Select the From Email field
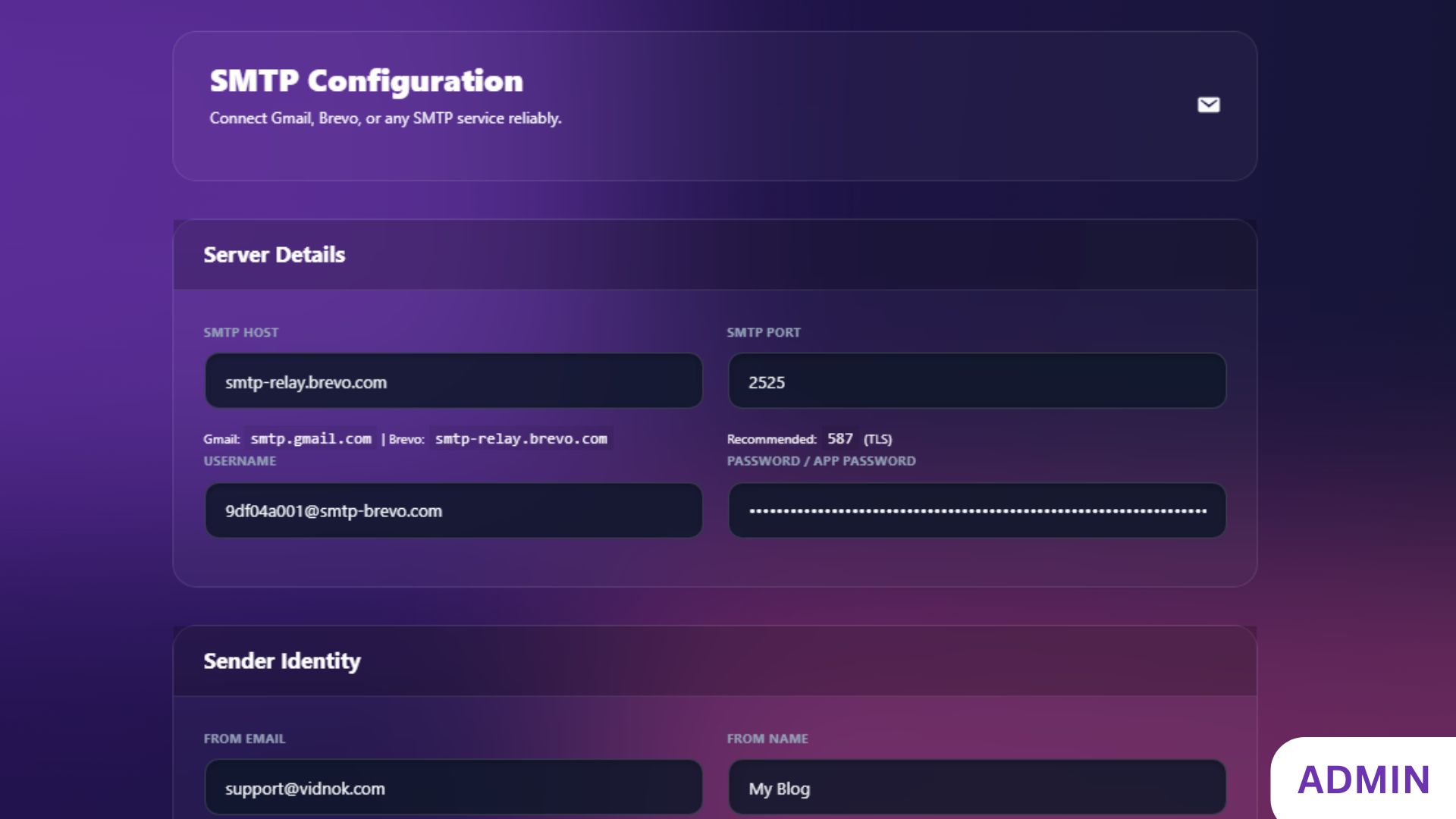The height and width of the screenshot is (819, 1456). pyautogui.click(x=453, y=788)
